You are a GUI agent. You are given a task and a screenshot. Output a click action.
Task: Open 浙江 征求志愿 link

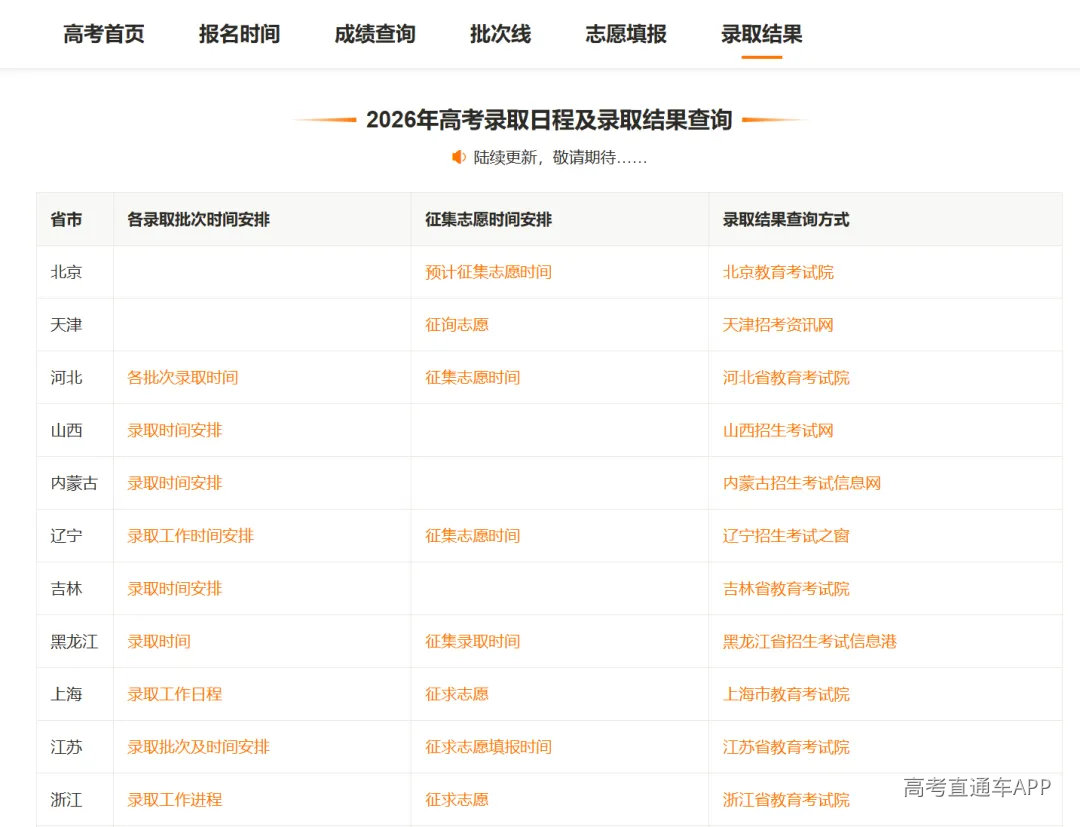[456, 799]
